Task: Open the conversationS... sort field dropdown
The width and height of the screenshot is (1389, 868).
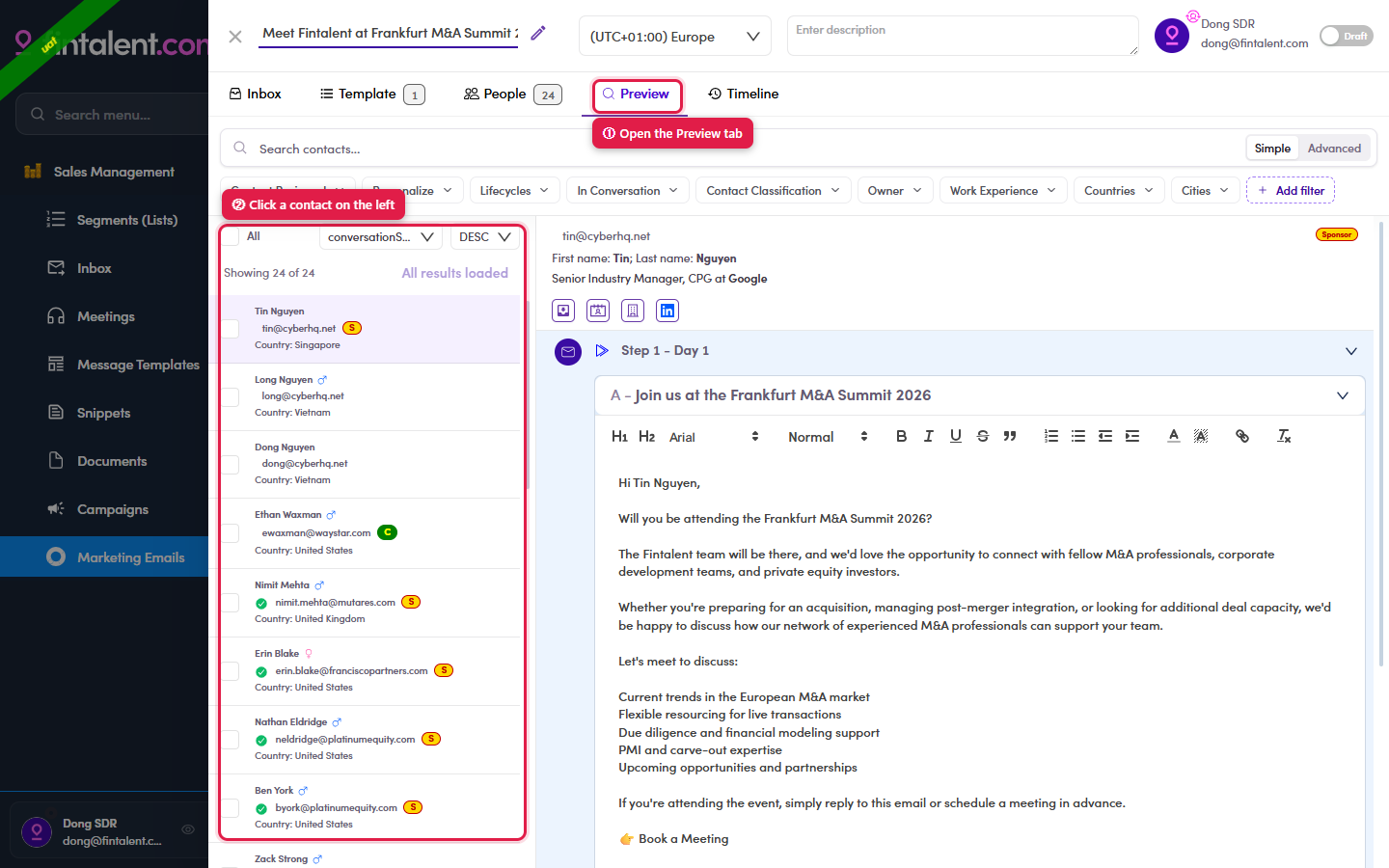Action: 380,237
